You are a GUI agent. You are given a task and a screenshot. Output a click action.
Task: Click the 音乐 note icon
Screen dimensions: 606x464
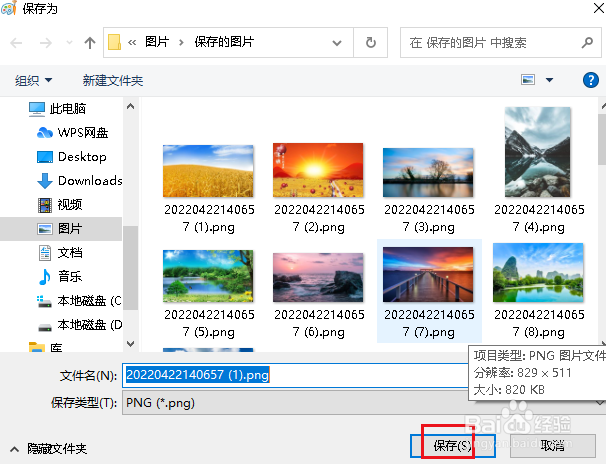(x=45, y=277)
